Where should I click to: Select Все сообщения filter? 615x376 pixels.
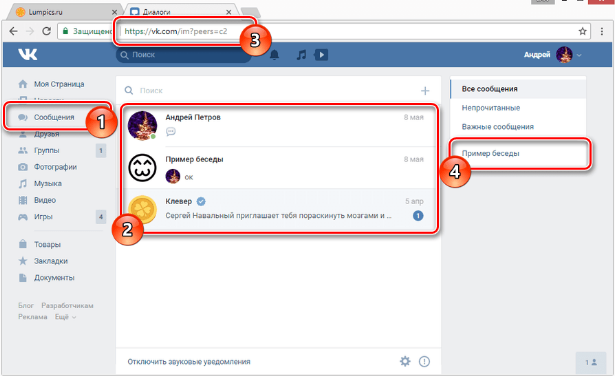coord(518,89)
